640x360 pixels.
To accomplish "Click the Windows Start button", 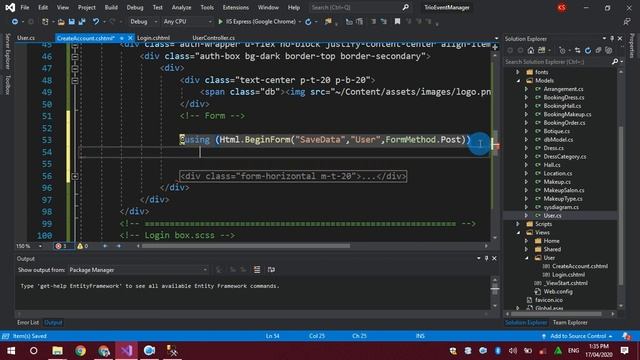I will pyautogui.click(x=11, y=351).
